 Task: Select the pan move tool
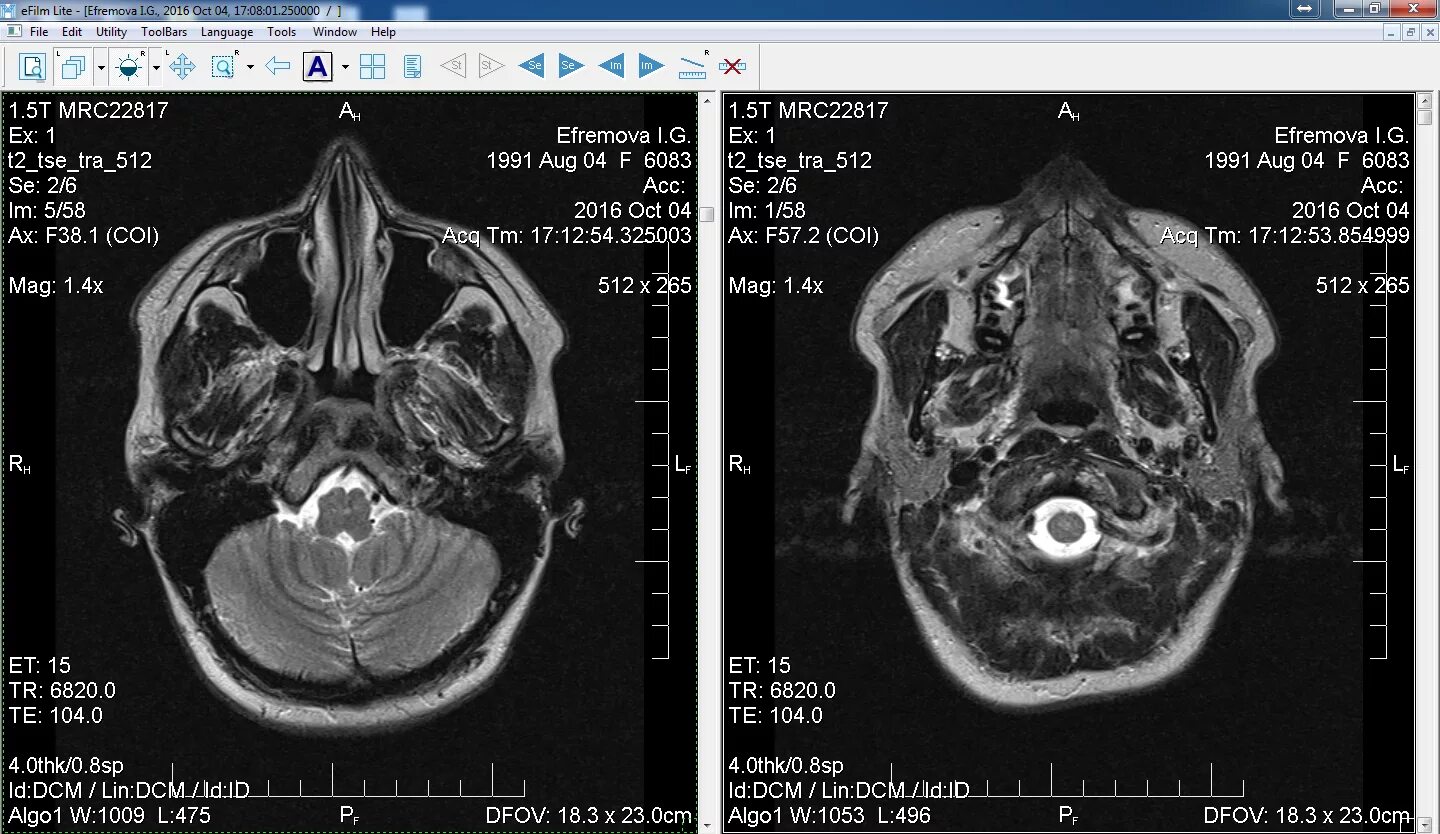point(182,67)
